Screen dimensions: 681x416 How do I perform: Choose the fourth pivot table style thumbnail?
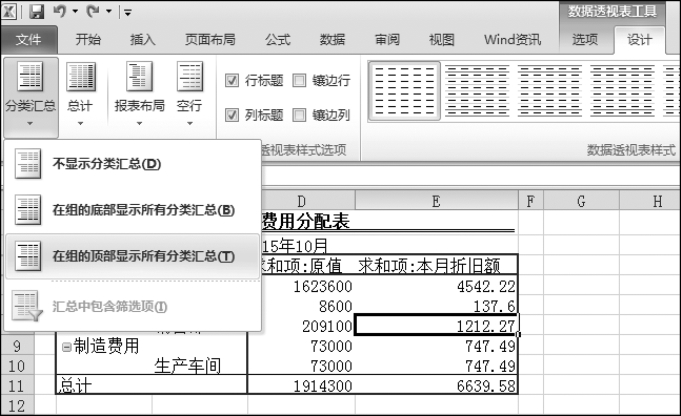click(622, 91)
